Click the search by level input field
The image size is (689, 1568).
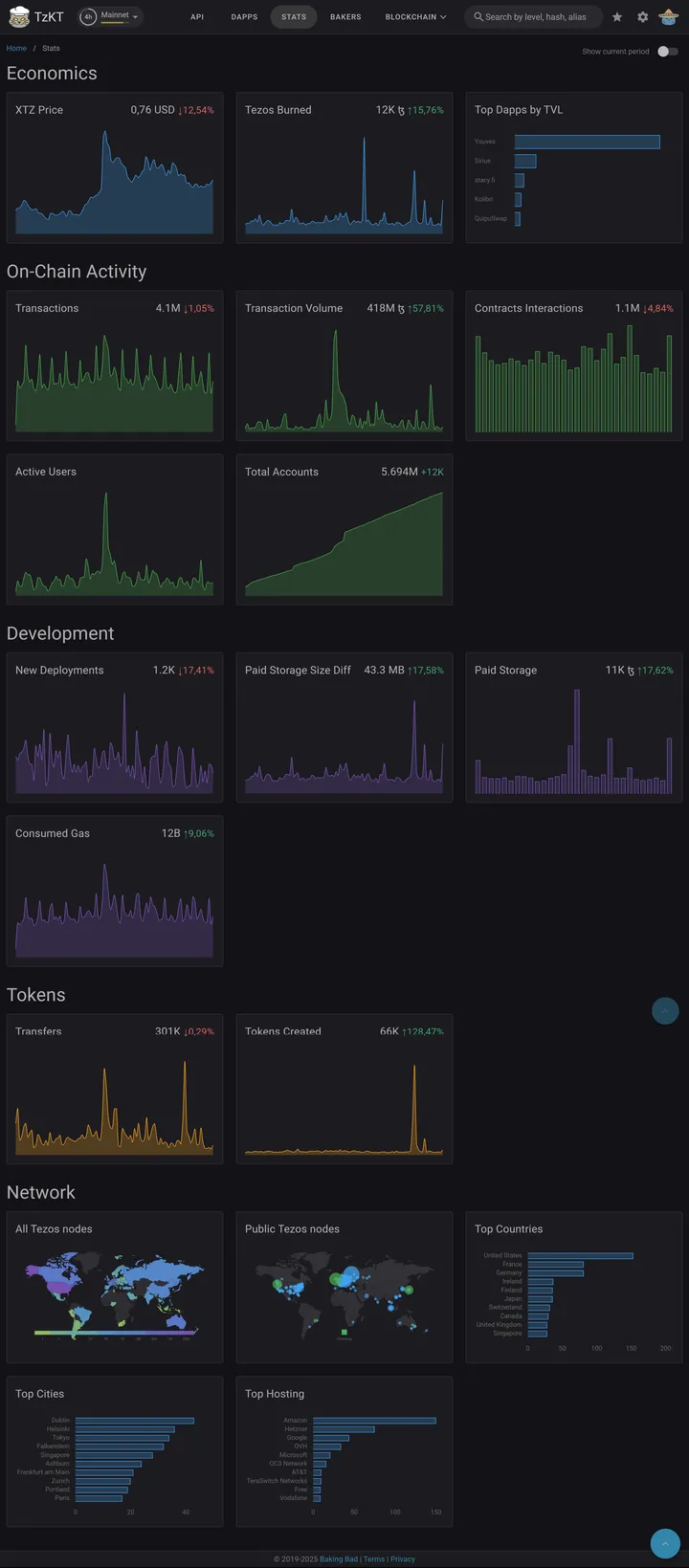coord(536,16)
